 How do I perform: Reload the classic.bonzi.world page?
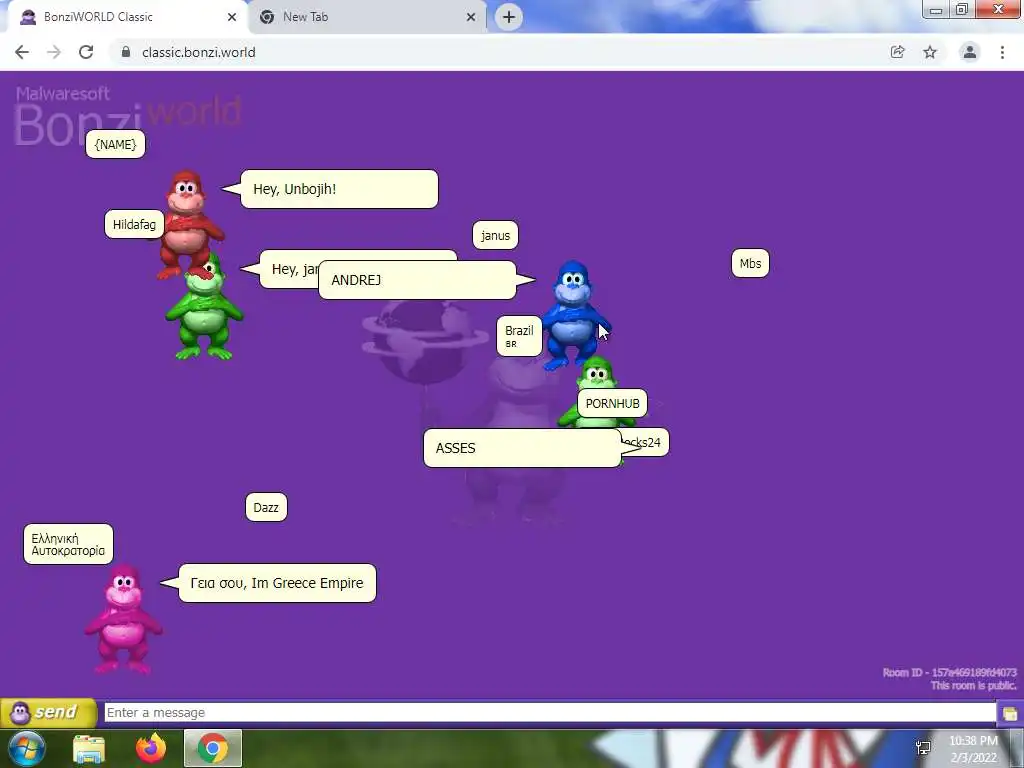click(86, 52)
